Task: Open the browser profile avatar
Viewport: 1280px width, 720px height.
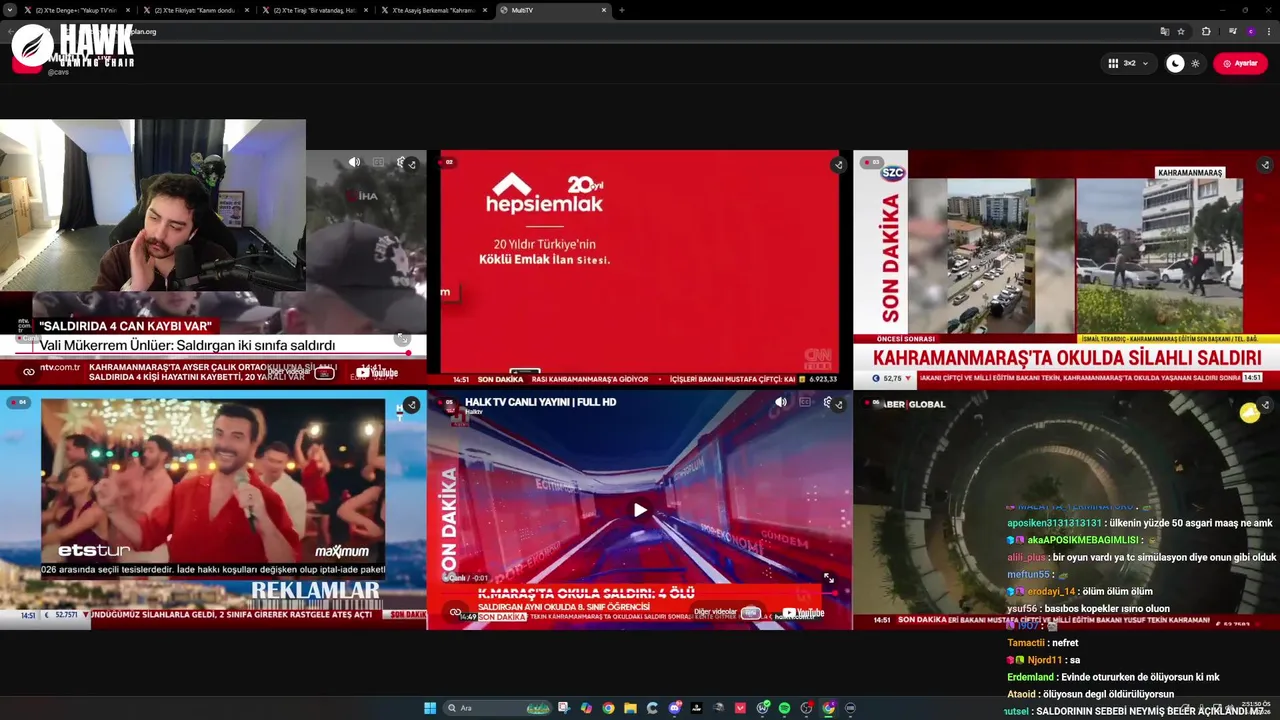Action: point(1250,31)
